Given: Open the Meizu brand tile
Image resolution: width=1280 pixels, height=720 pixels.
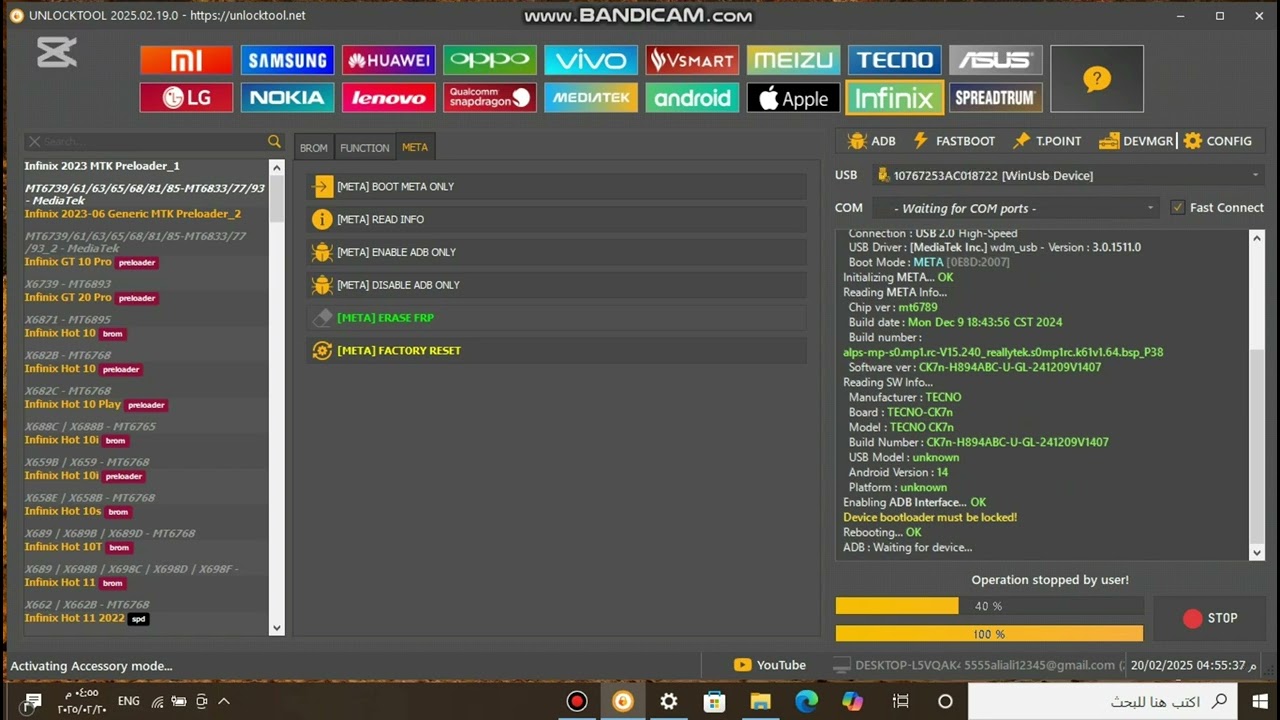Looking at the screenshot, I should (793, 60).
